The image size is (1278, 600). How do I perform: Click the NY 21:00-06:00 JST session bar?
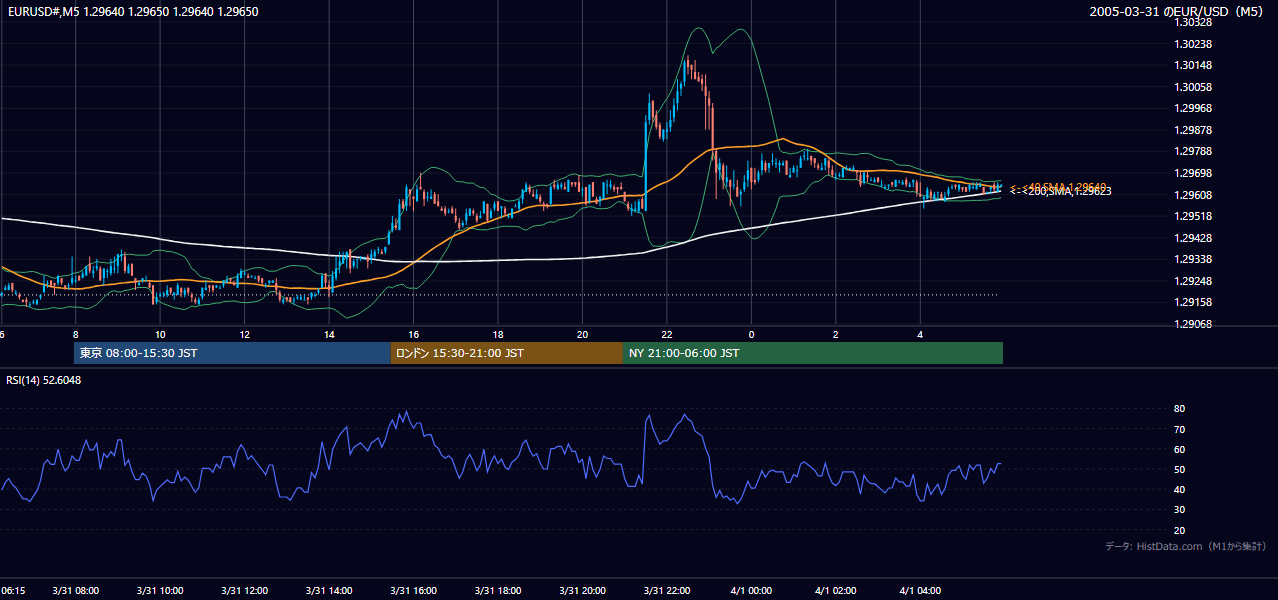tap(813, 353)
